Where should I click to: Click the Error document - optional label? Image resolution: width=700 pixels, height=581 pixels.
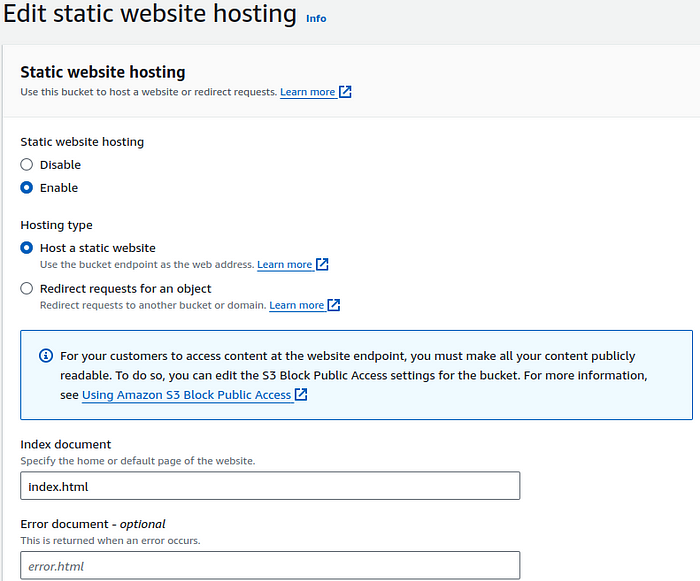[x=93, y=524]
